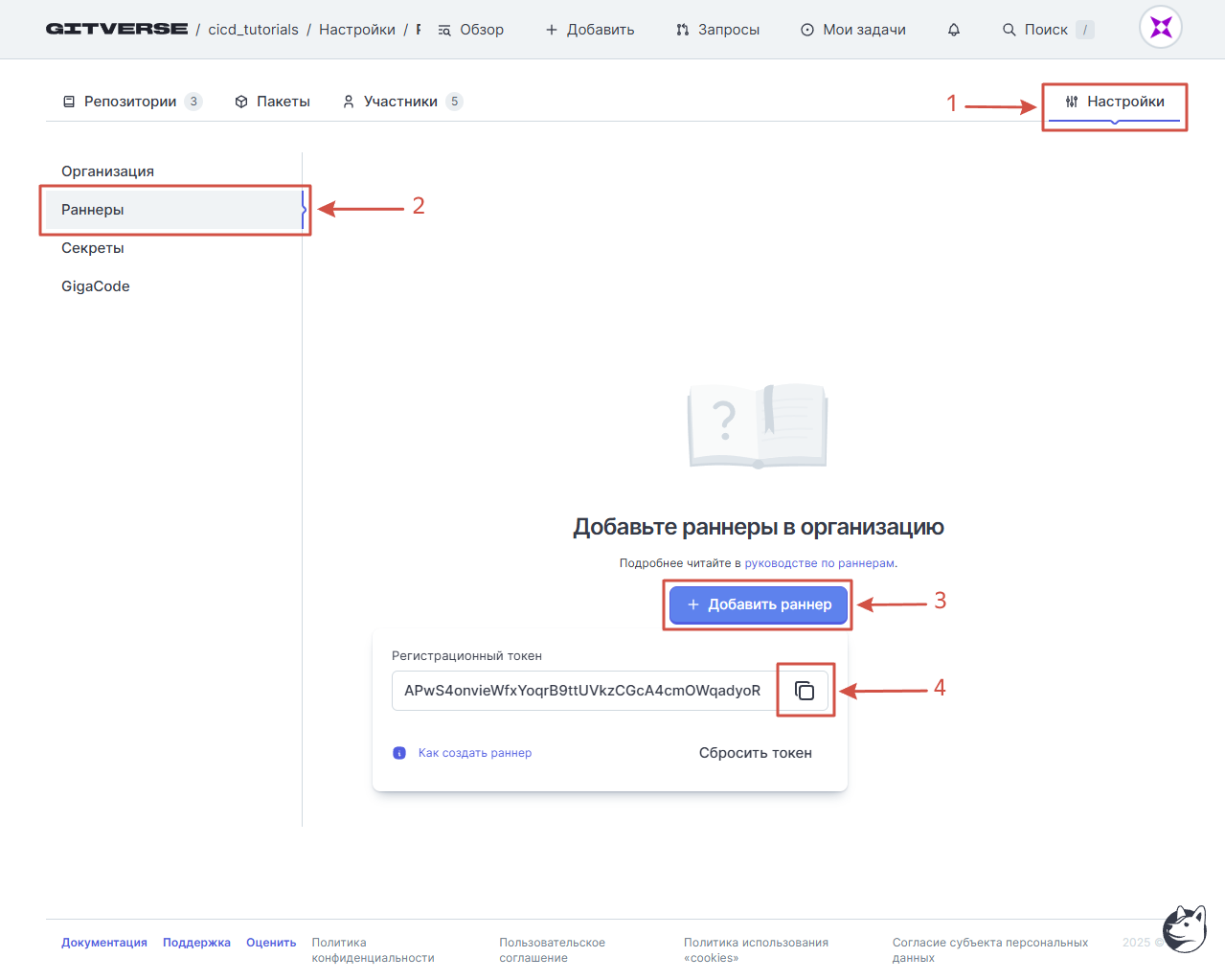Copy the registration token with copy icon
This screenshot has width=1225, height=980.
805,691
